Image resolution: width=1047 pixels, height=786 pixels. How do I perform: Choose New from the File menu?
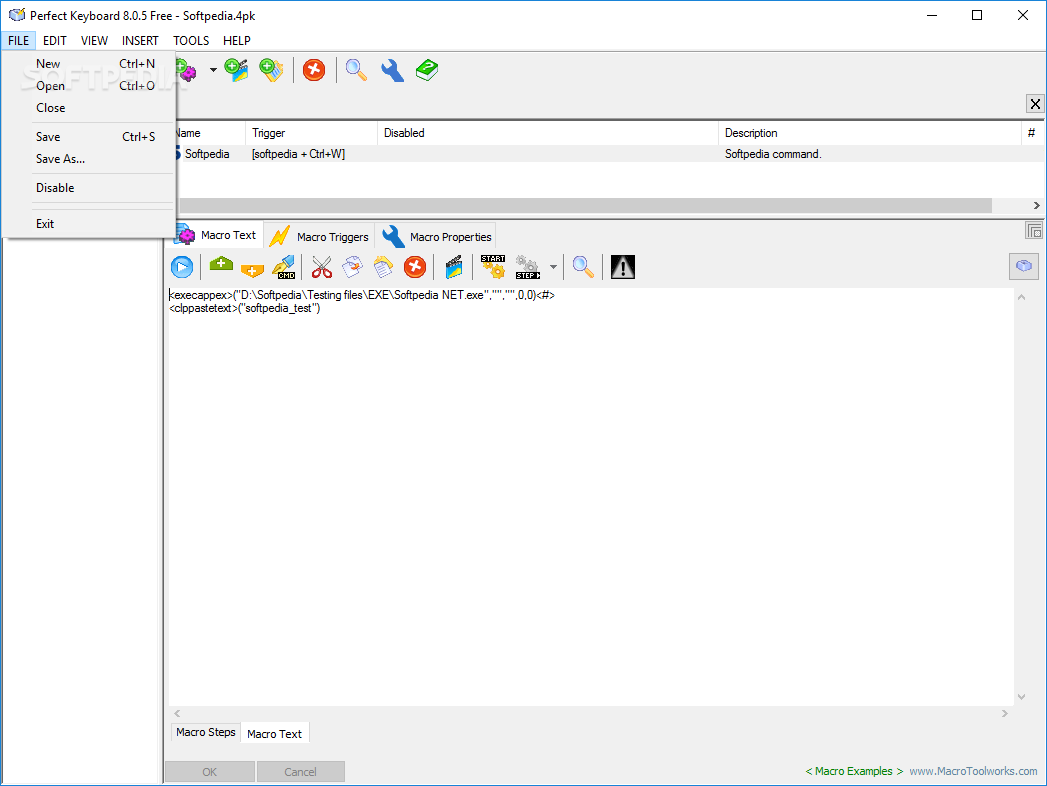coord(89,63)
